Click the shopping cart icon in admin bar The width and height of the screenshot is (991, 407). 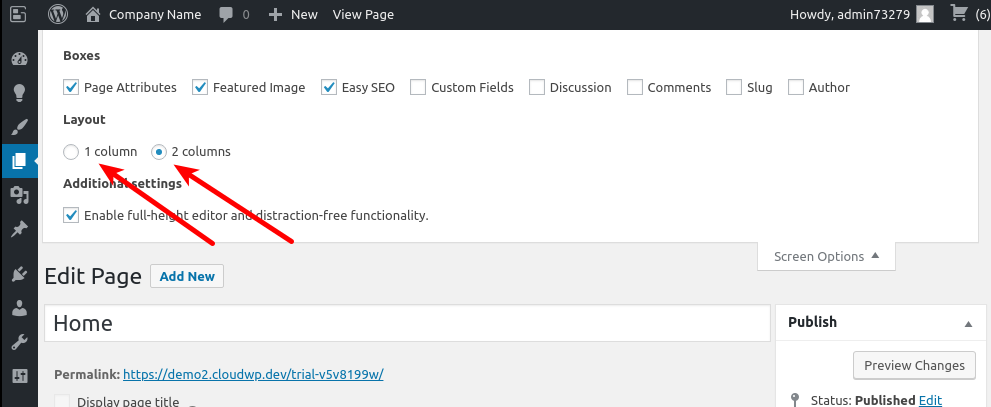pos(958,14)
